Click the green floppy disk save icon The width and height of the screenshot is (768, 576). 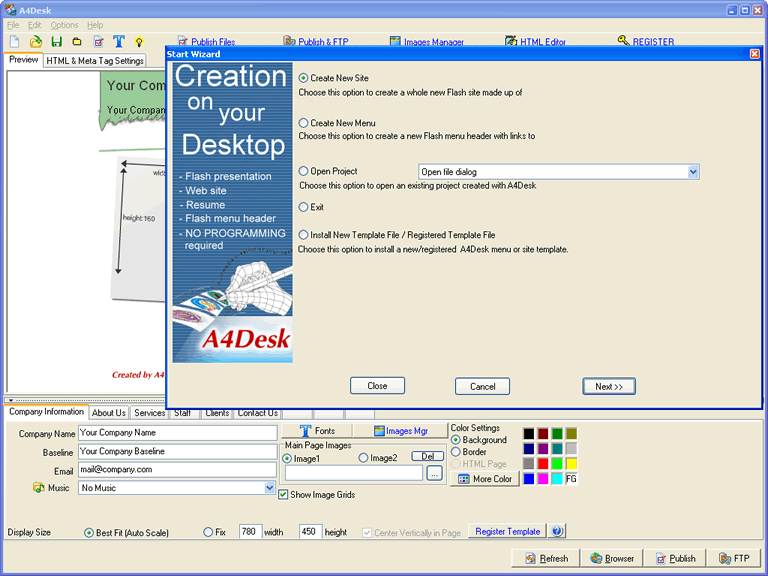tap(56, 42)
